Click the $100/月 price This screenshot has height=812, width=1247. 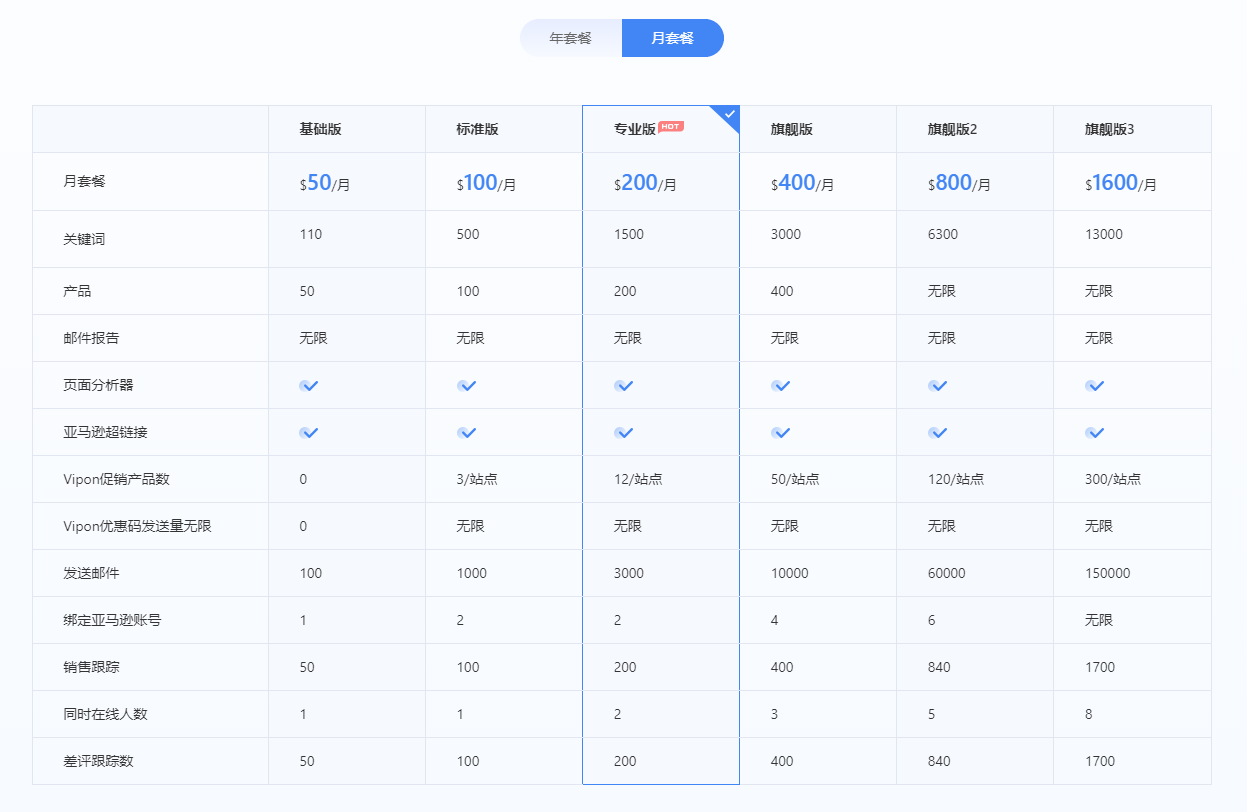click(486, 183)
